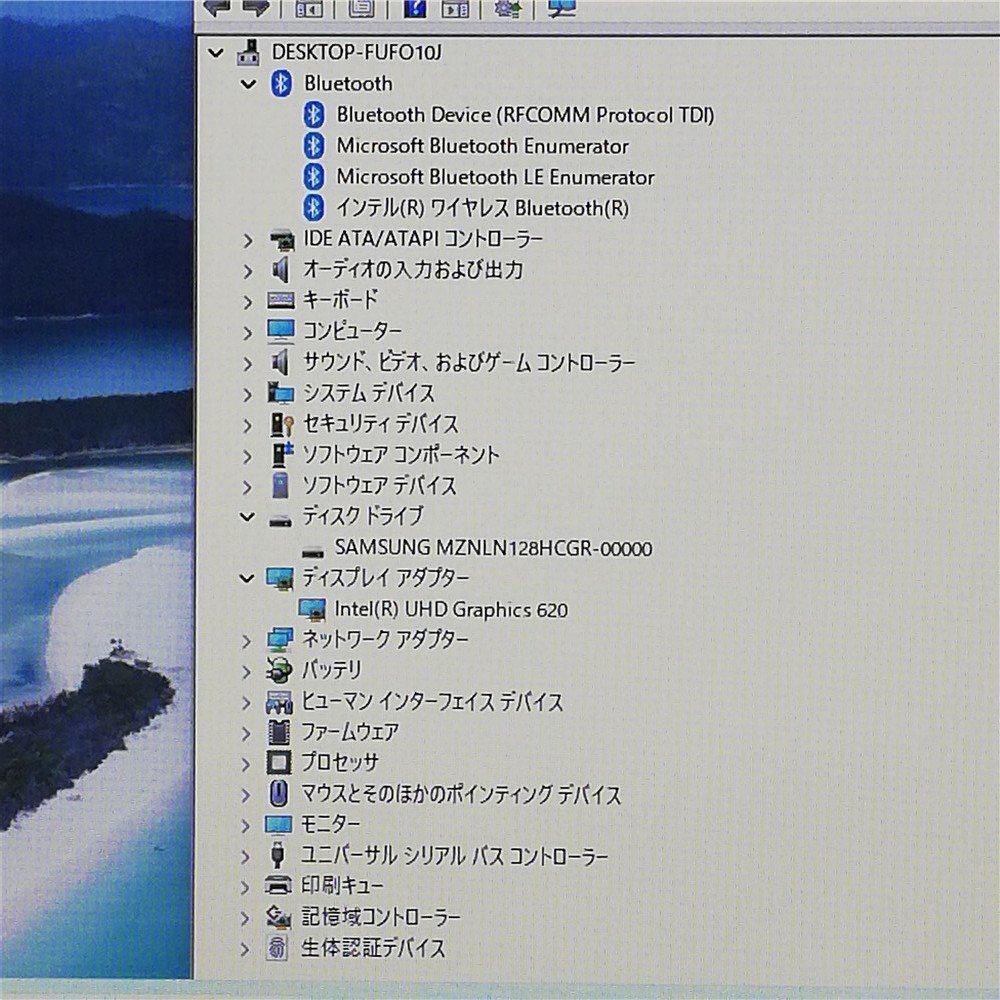Select インテル(R) ワイヤレス Bluetooth(R)
The image size is (1000, 1000).
(x=482, y=208)
